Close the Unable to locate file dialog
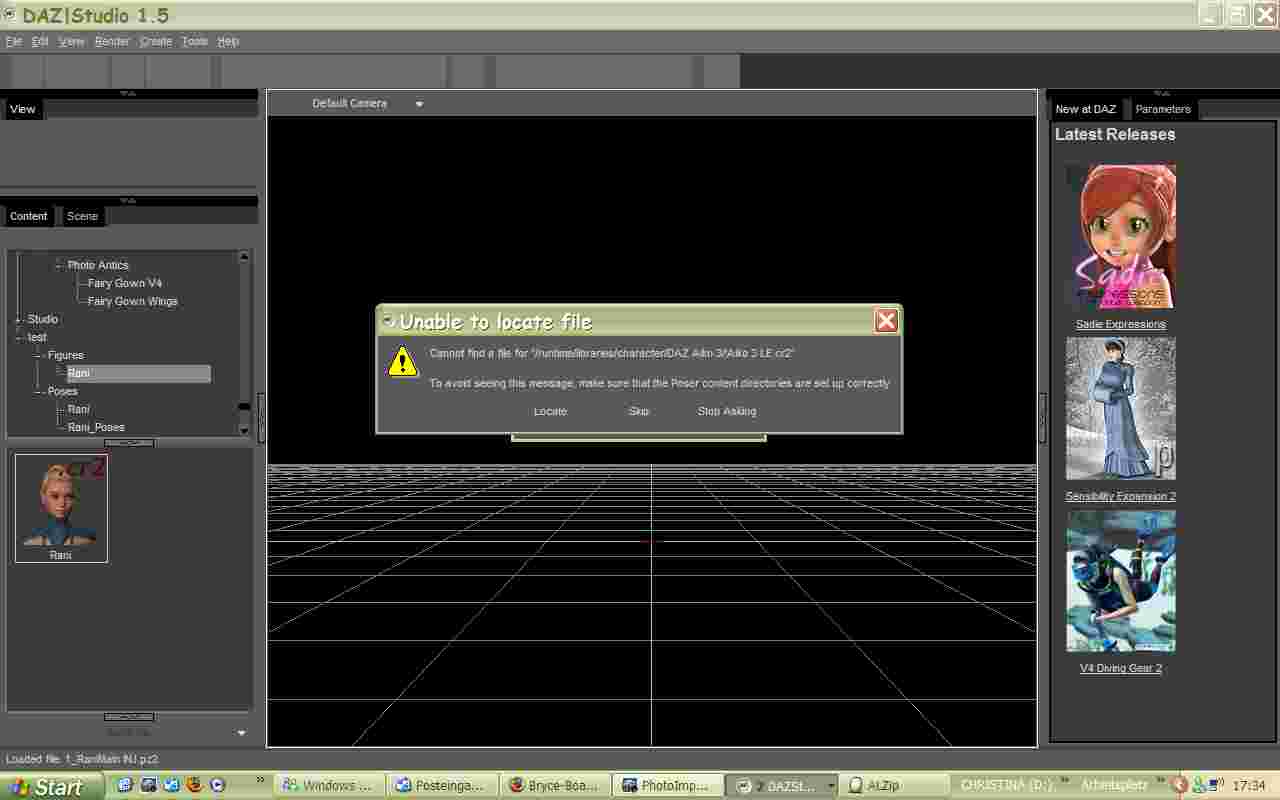1280x800 pixels. tap(886, 321)
